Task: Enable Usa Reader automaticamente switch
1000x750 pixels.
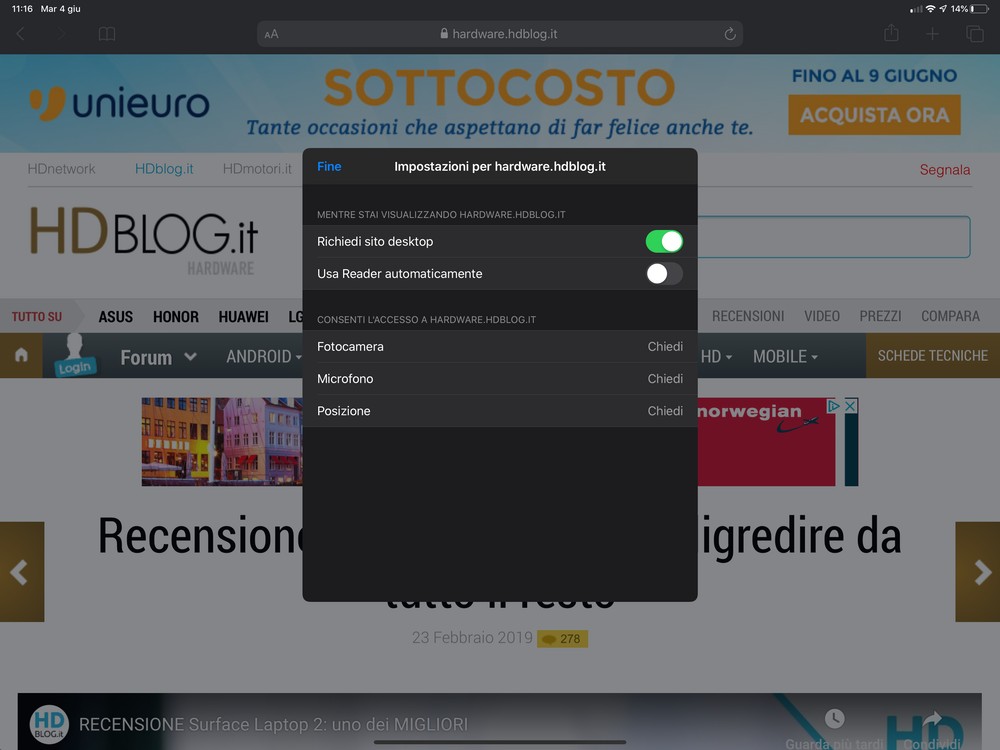Action: pyautogui.click(x=664, y=274)
